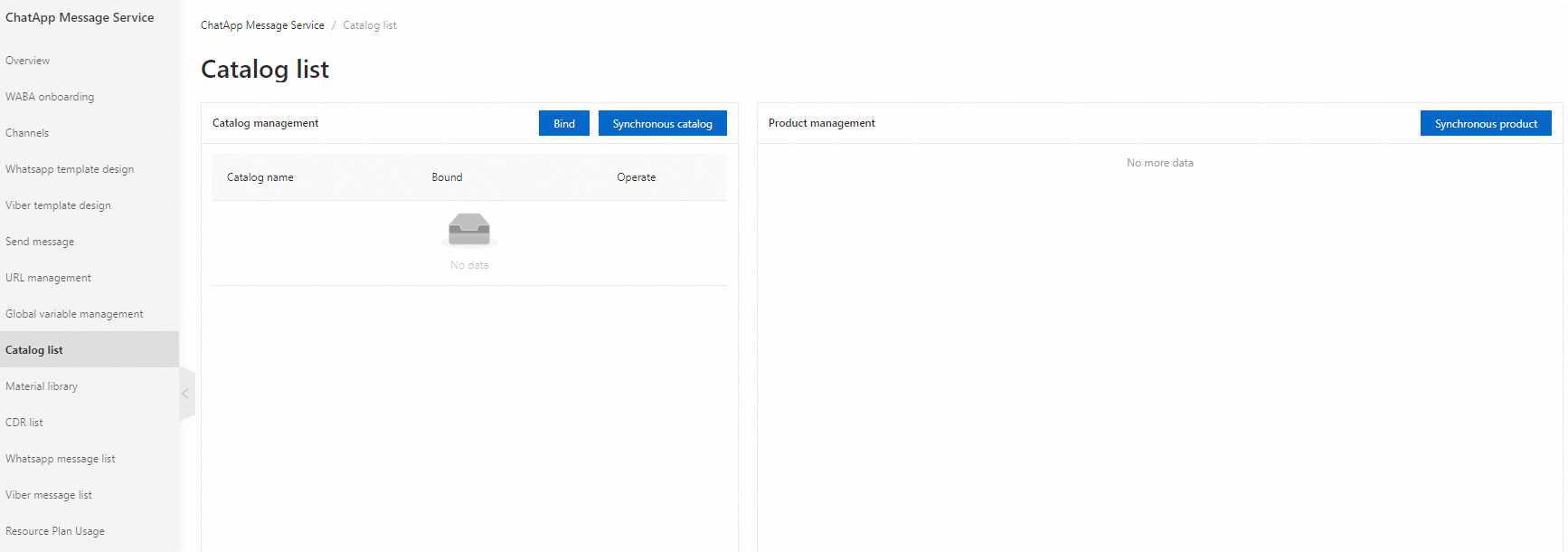Click the Operate column header

[637, 177]
